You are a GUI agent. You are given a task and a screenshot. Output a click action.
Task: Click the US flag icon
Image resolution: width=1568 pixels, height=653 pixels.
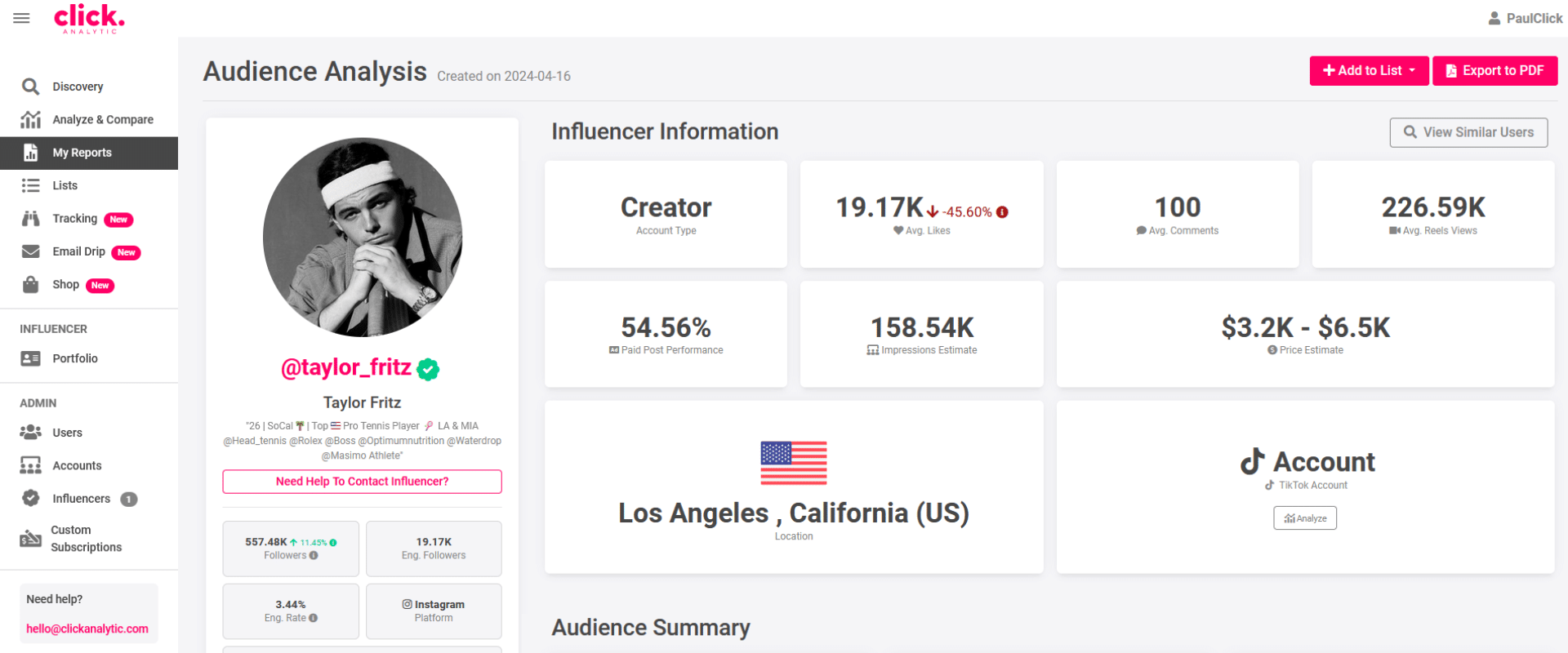[x=794, y=463]
